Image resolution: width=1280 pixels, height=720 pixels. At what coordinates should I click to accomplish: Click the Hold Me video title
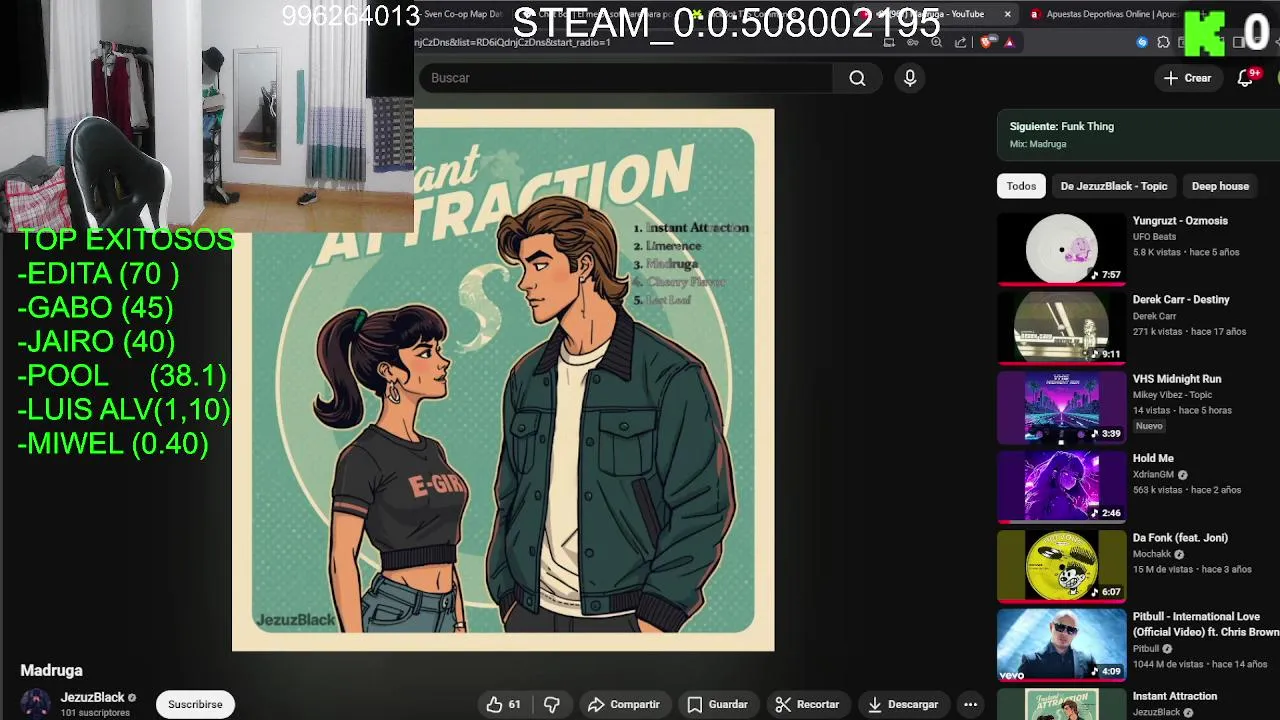(1153, 458)
